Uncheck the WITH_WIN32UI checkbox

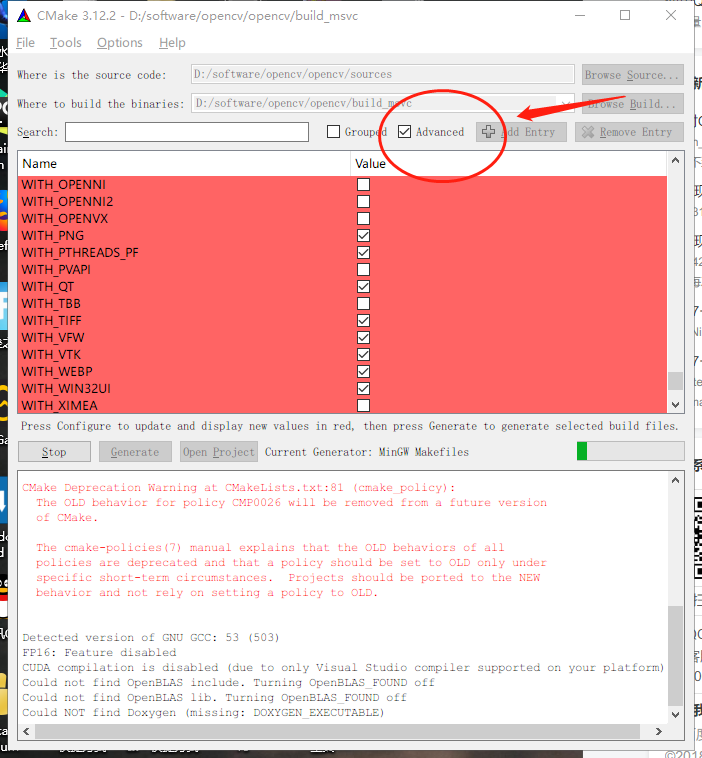point(363,389)
